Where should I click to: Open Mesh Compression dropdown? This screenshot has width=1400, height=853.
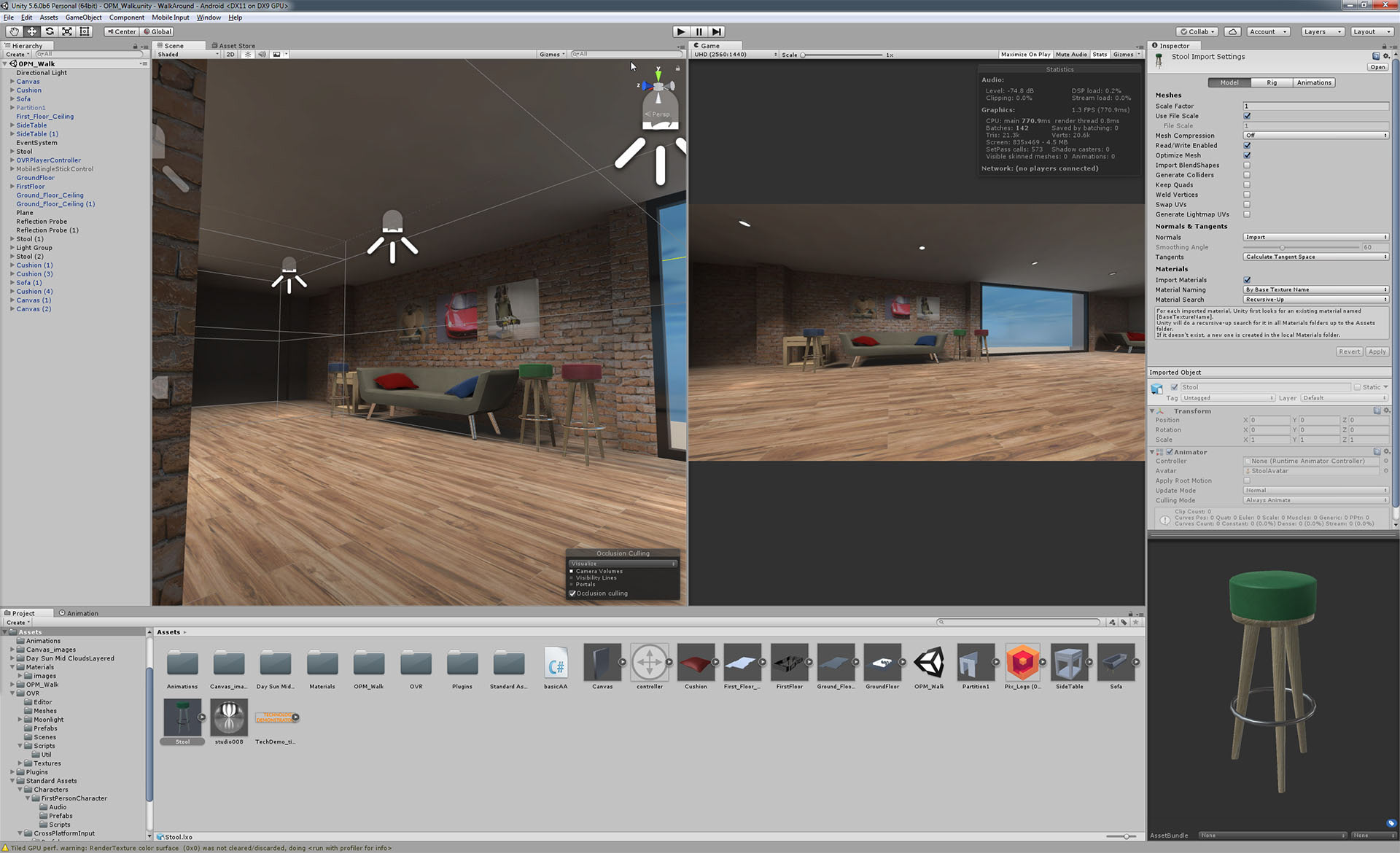[1315, 136]
